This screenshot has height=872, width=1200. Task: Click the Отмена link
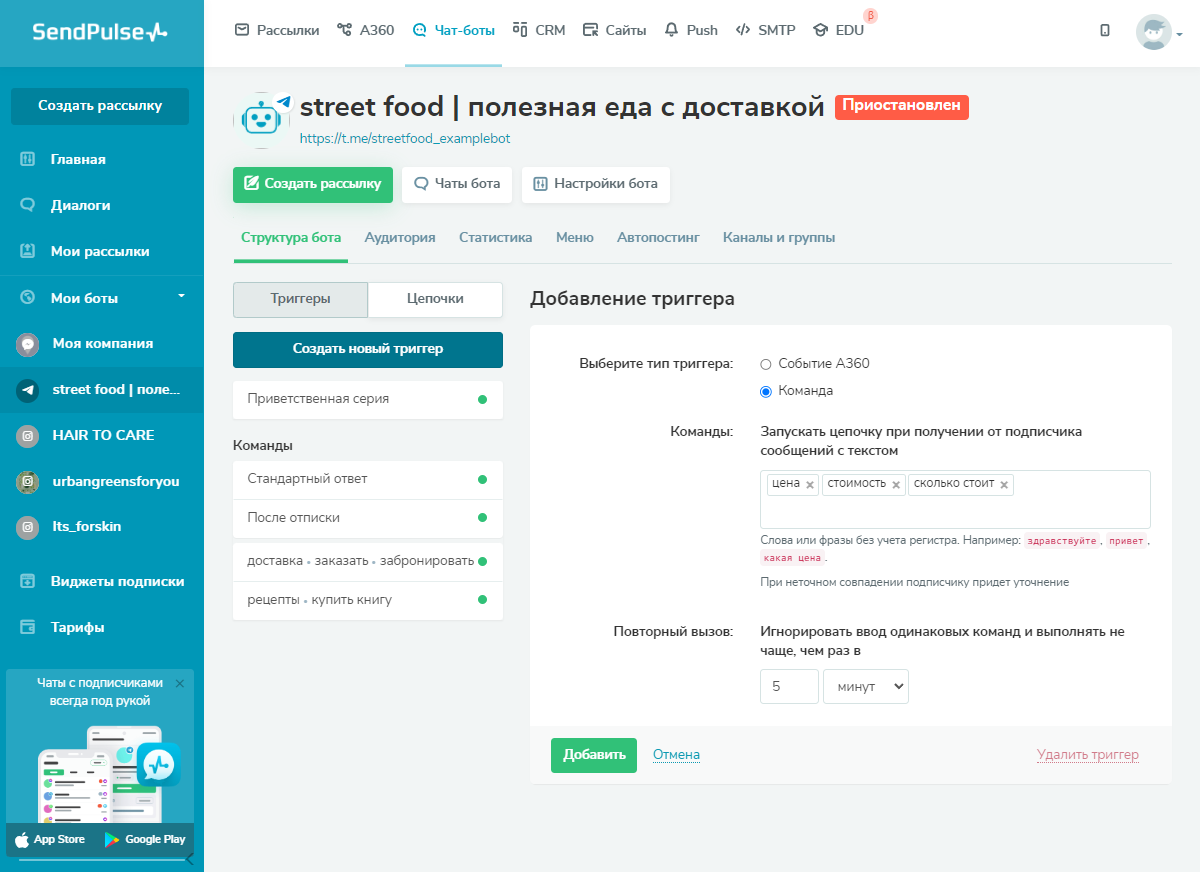click(676, 755)
